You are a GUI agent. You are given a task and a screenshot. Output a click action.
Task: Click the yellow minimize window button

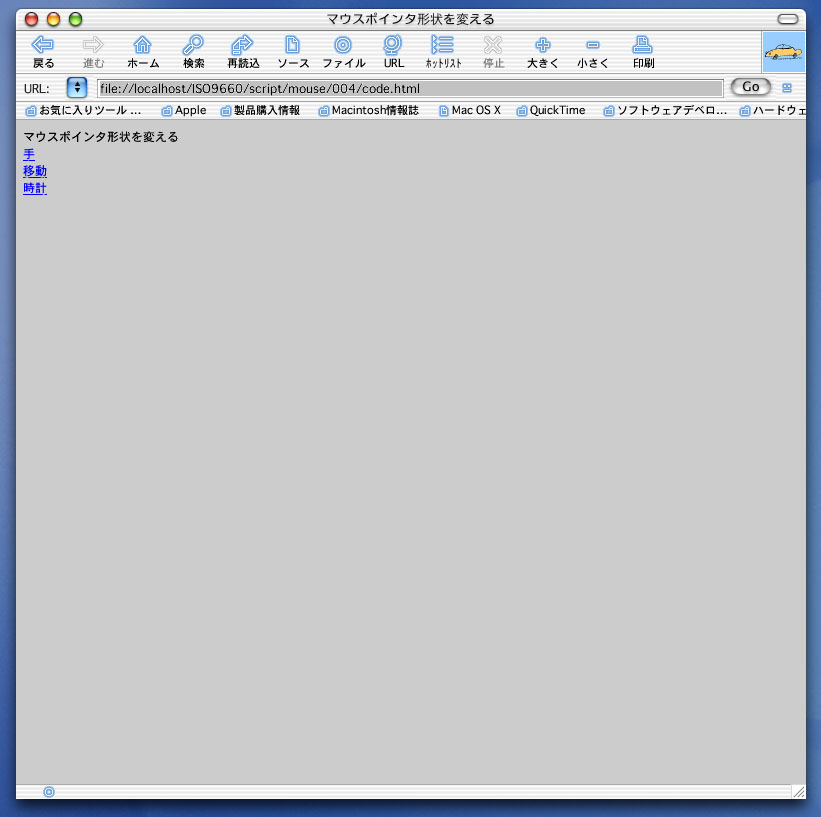[x=54, y=19]
